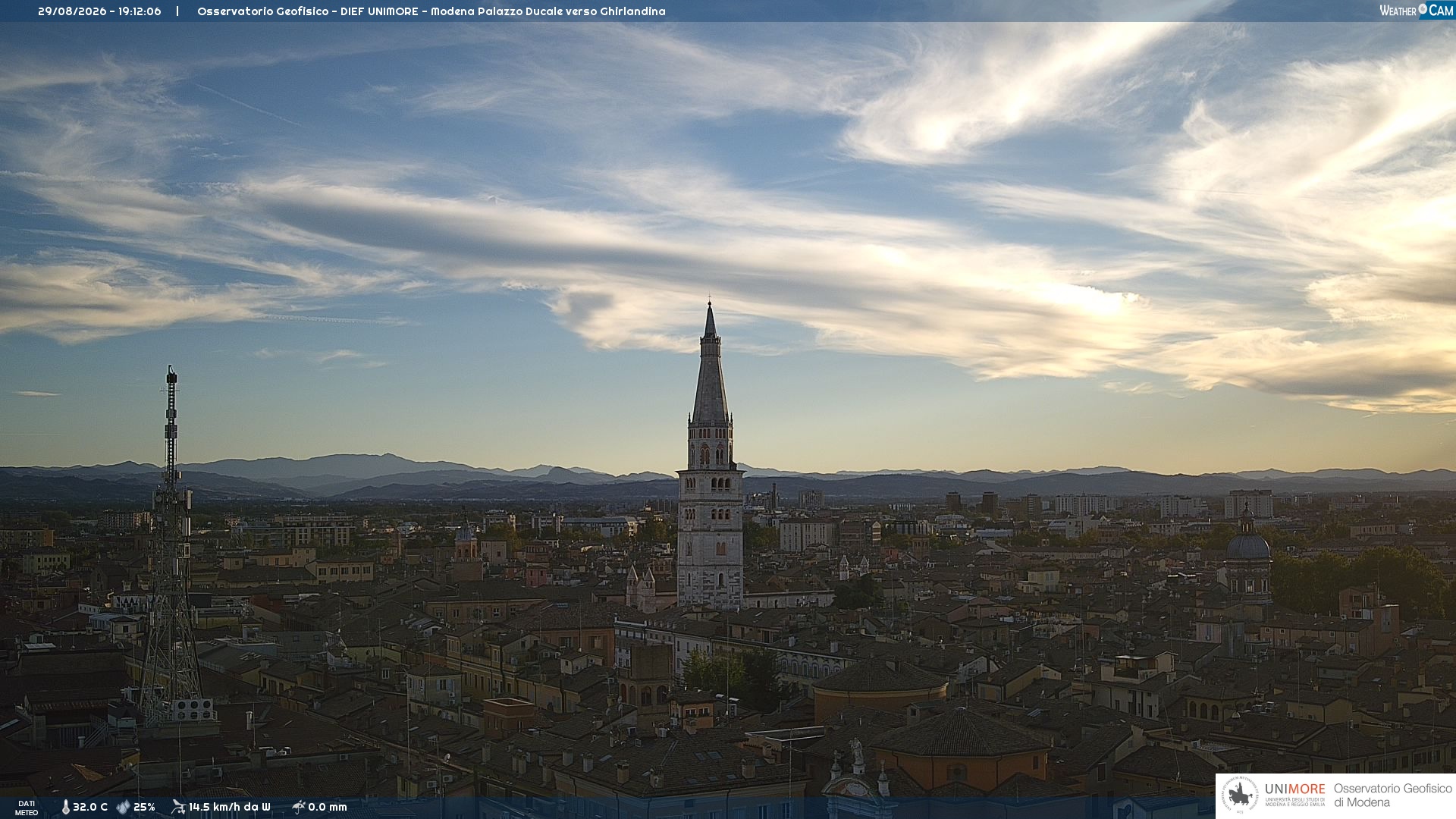This screenshot has height=819, width=1456.
Task: Click the 0.0 mm rainfall value
Action: click(328, 808)
